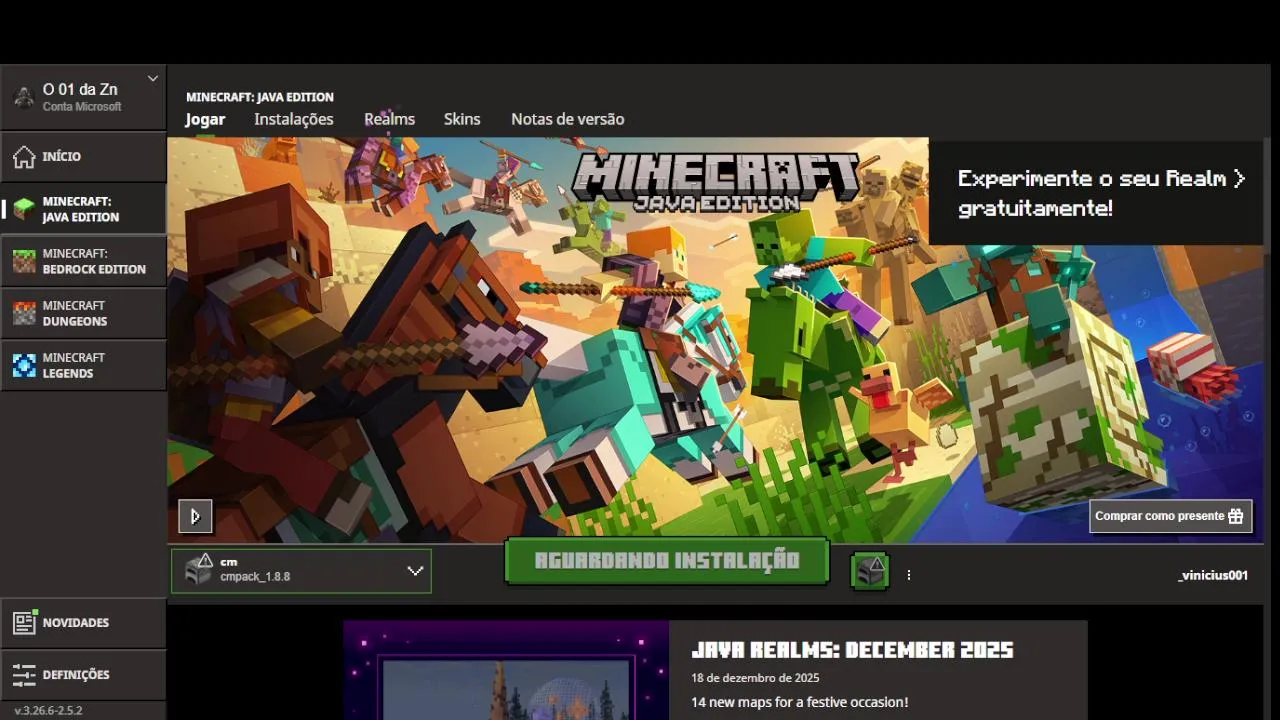Click the Legends game icon

click(24, 365)
